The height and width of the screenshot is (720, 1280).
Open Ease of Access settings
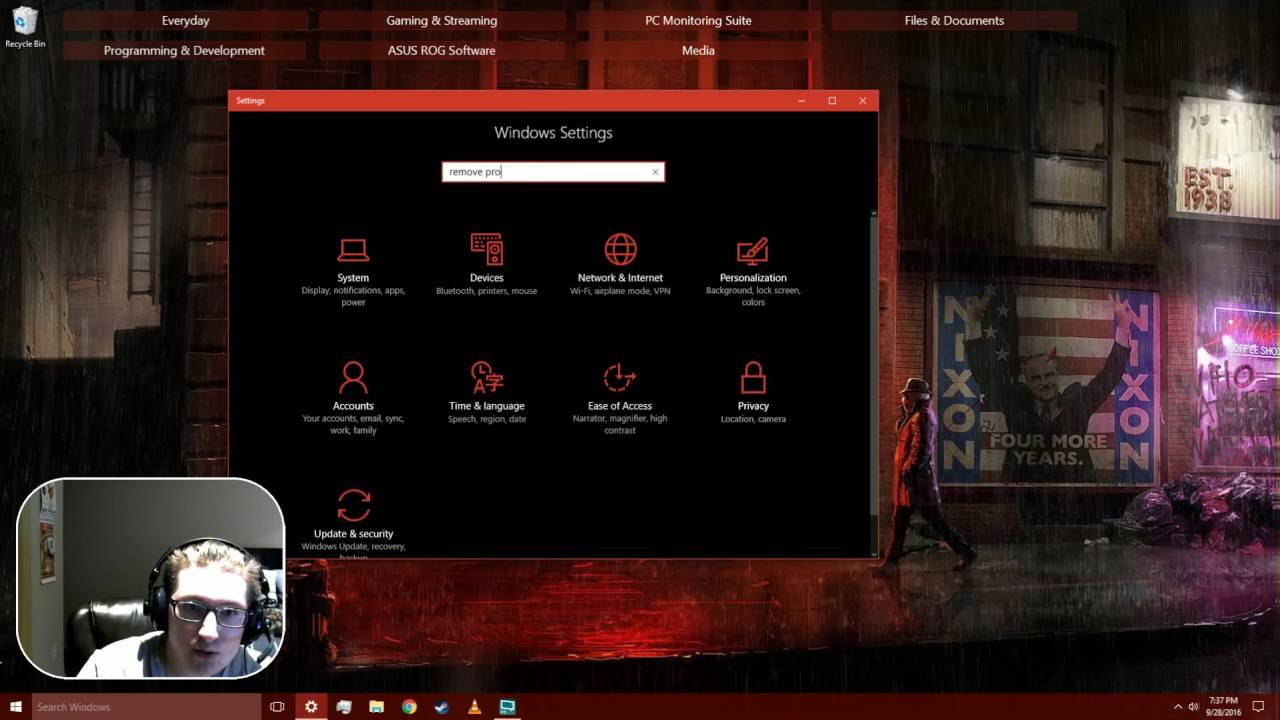point(620,399)
